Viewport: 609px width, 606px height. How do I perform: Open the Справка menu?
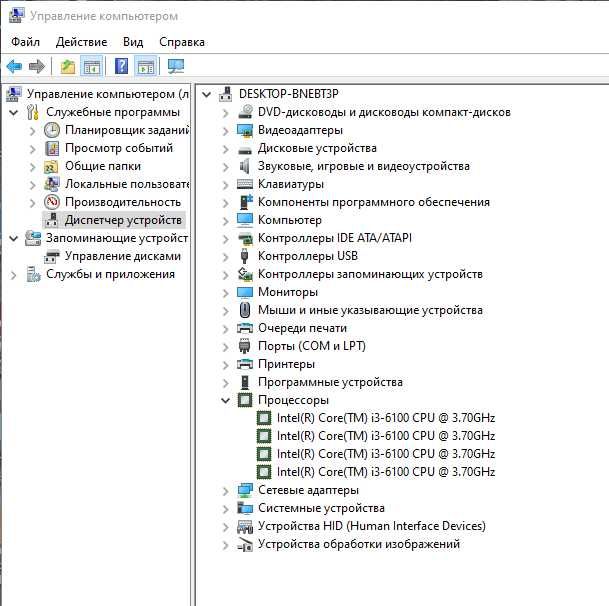pos(182,42)
